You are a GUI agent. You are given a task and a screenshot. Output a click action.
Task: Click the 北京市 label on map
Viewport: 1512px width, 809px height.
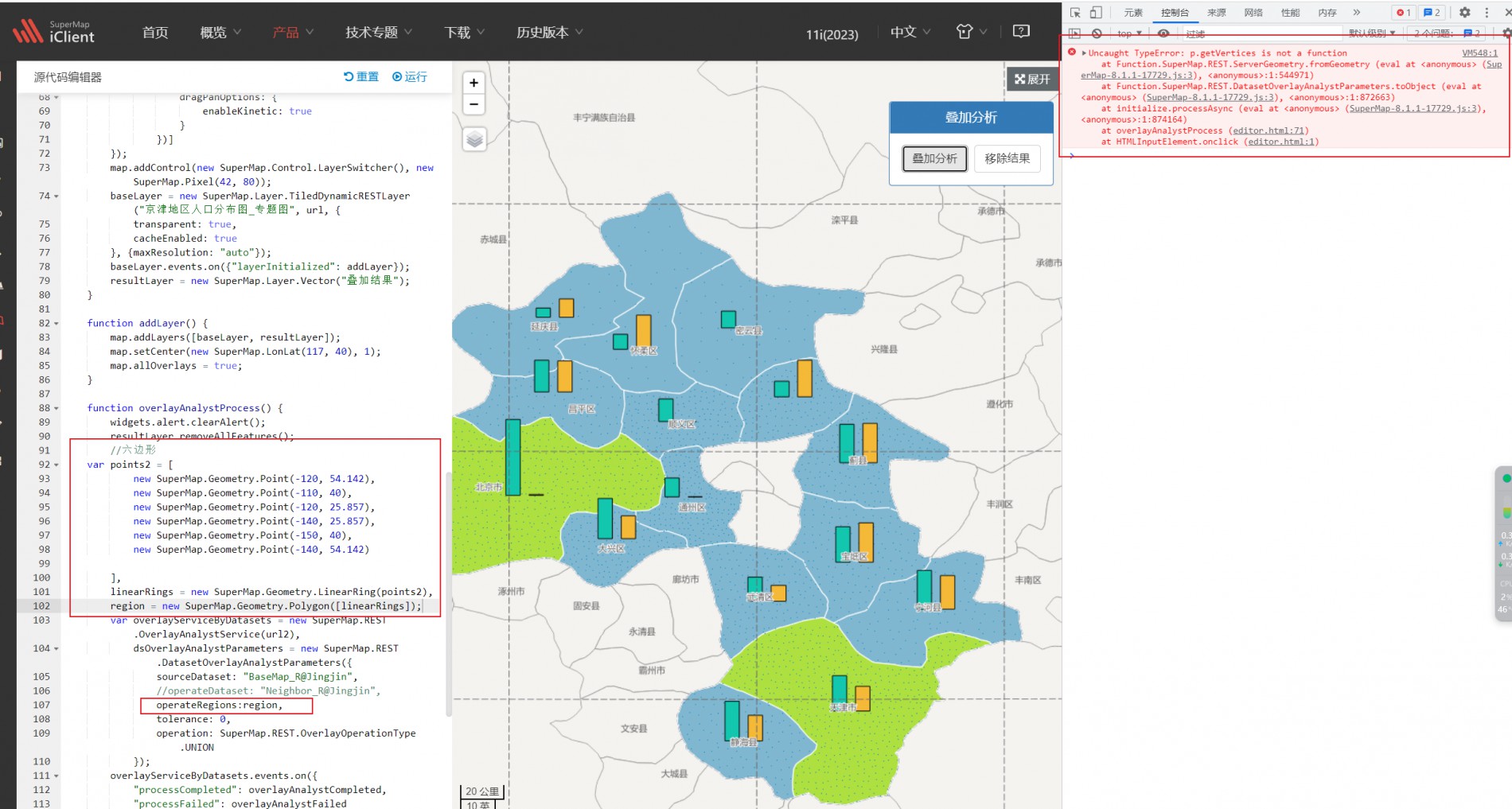pyautogui.click(x=489, y=487)
